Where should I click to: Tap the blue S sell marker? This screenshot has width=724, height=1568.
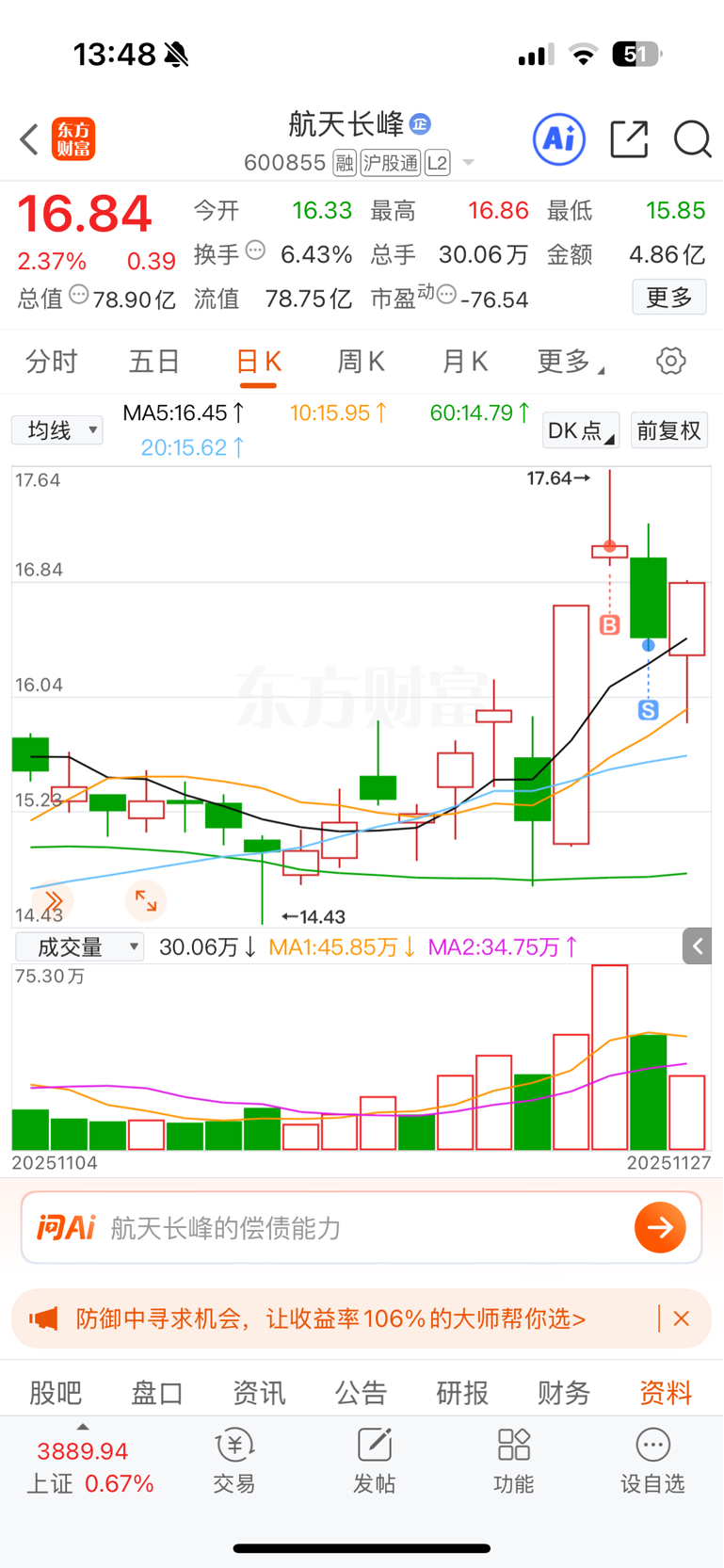648,710
